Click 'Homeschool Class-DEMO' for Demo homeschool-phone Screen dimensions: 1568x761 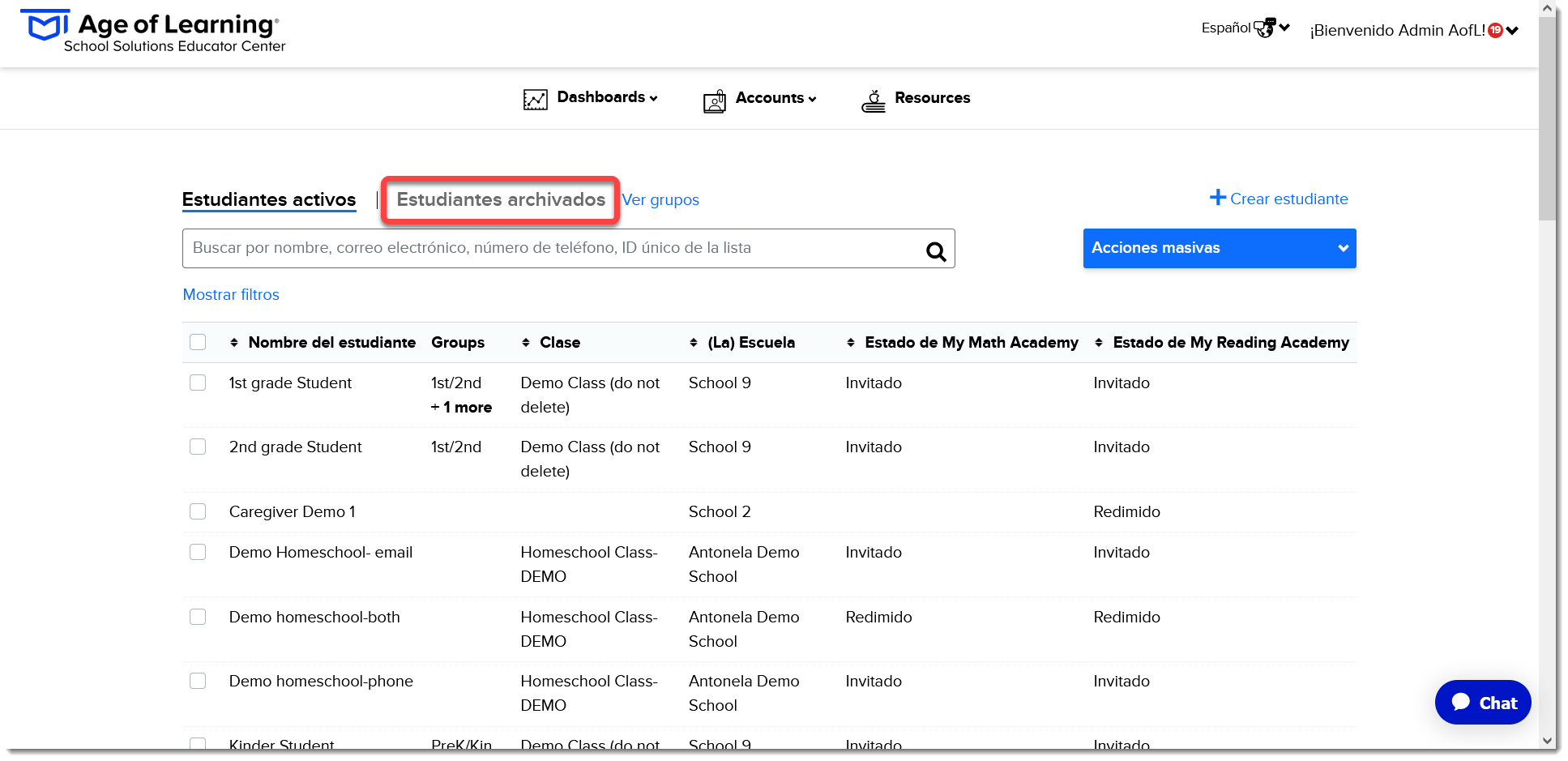(589, 693)
